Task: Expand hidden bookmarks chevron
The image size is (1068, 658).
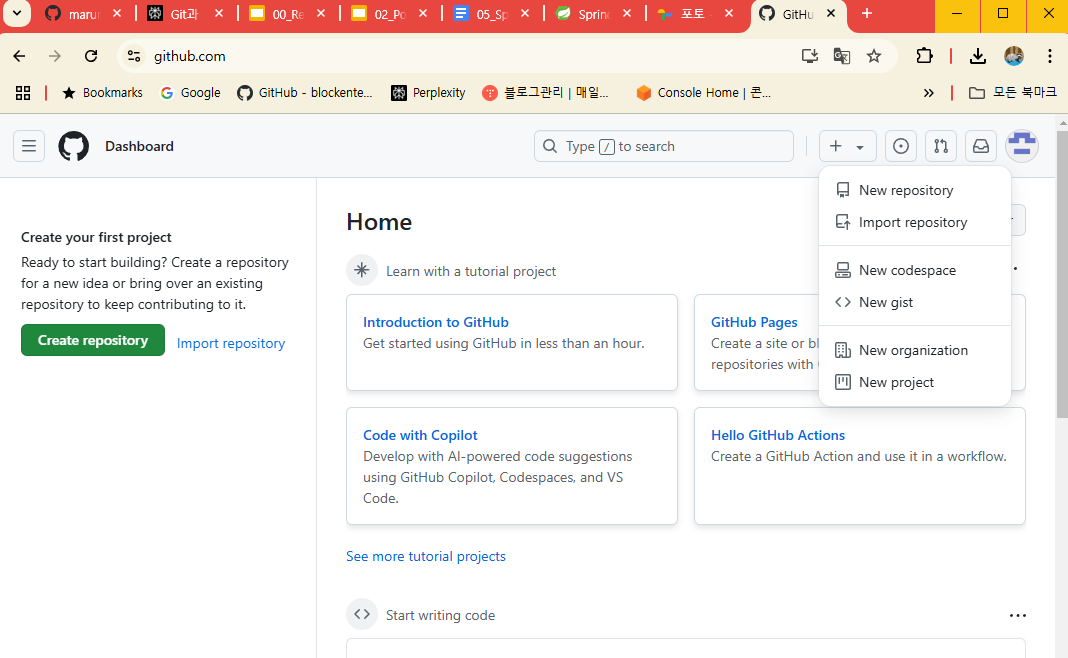Action: 928,93
